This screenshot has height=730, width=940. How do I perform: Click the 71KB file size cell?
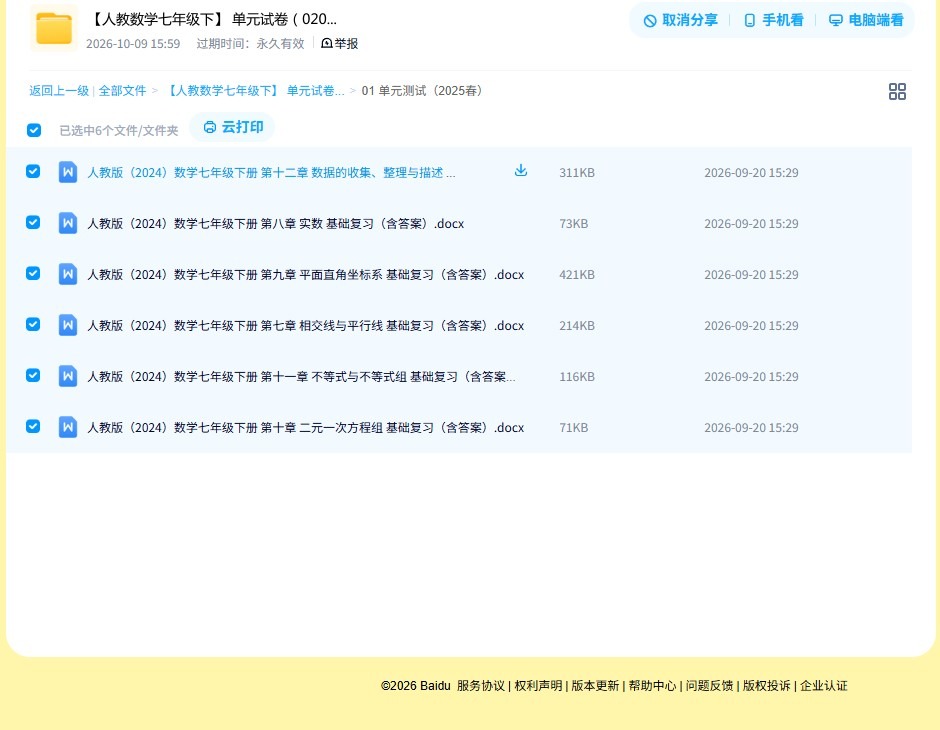pyautogui.click(x=574, y=427)
